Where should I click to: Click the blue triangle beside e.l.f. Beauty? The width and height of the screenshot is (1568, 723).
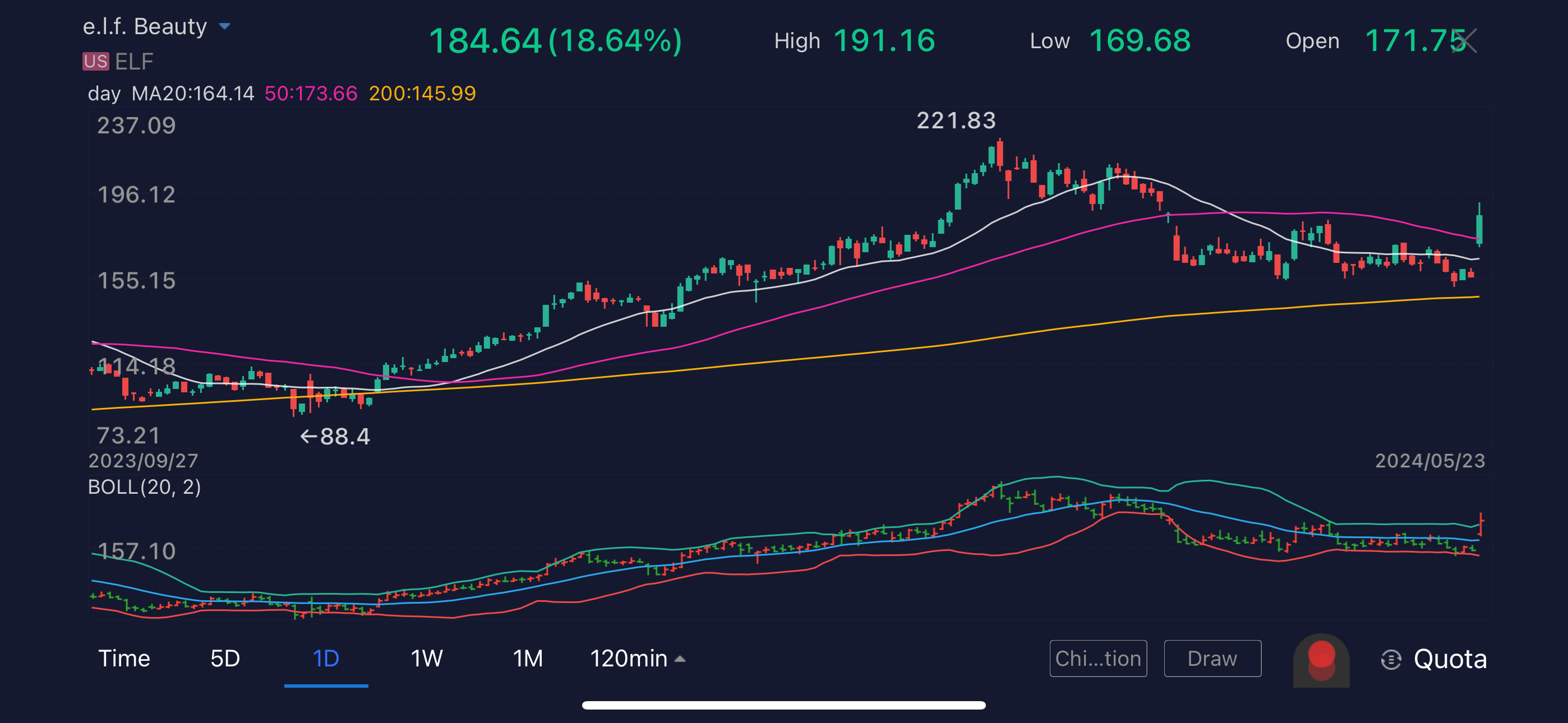(x=225, y=26)
